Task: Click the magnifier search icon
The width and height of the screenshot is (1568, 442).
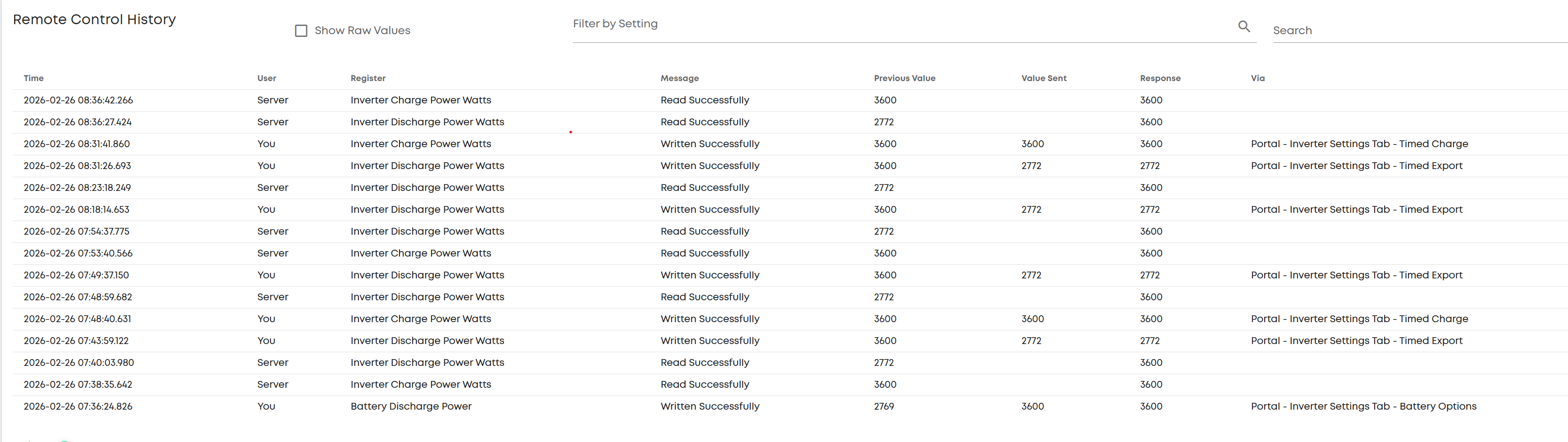Action: click(x=1244, y=26)
